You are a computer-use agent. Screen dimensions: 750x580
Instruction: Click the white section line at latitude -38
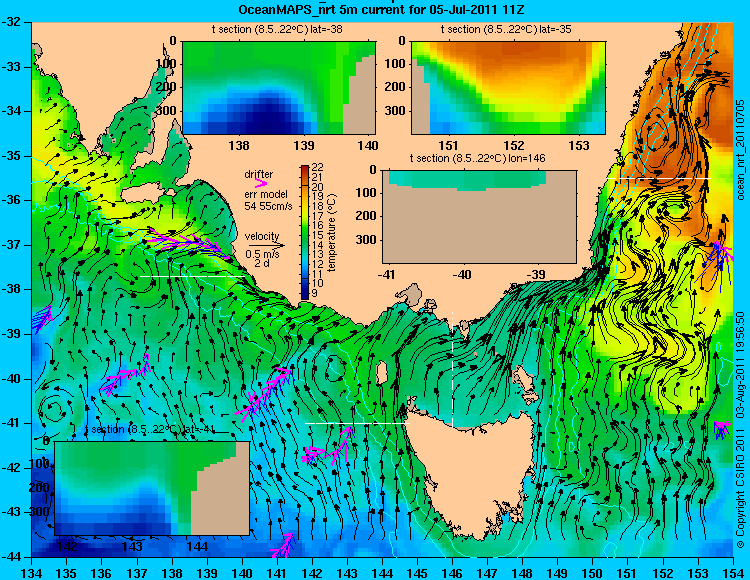click(x=192, y=276)
